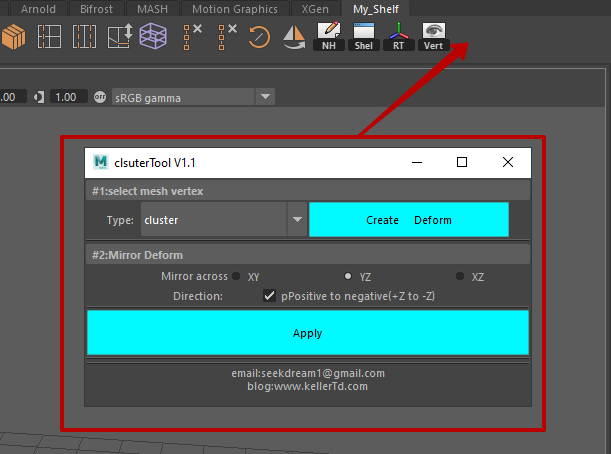
Task: Select the YZ mirror radio button
Action: pyautogui.click(x=348, y=276)
